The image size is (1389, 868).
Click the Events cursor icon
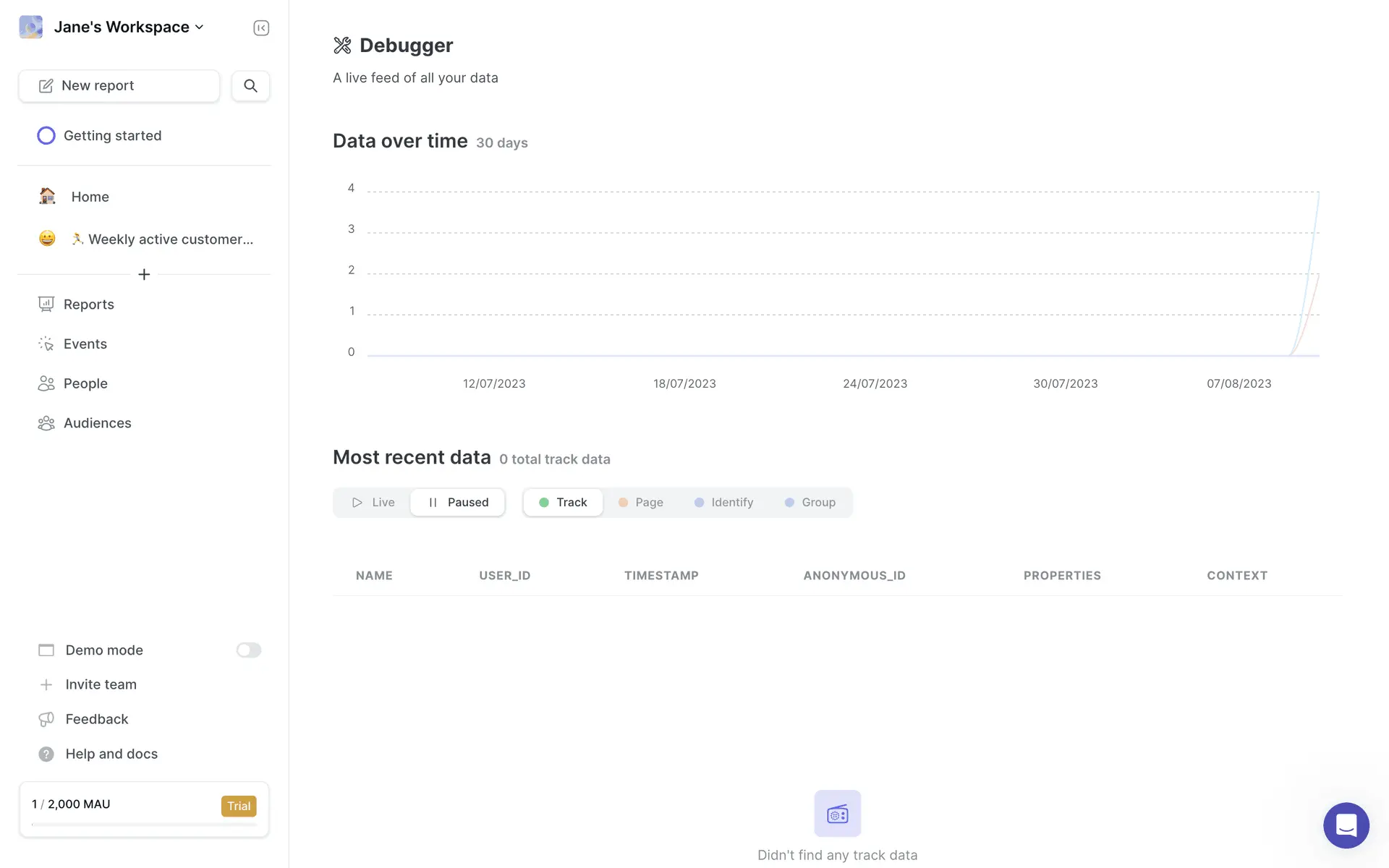[46, 344]
